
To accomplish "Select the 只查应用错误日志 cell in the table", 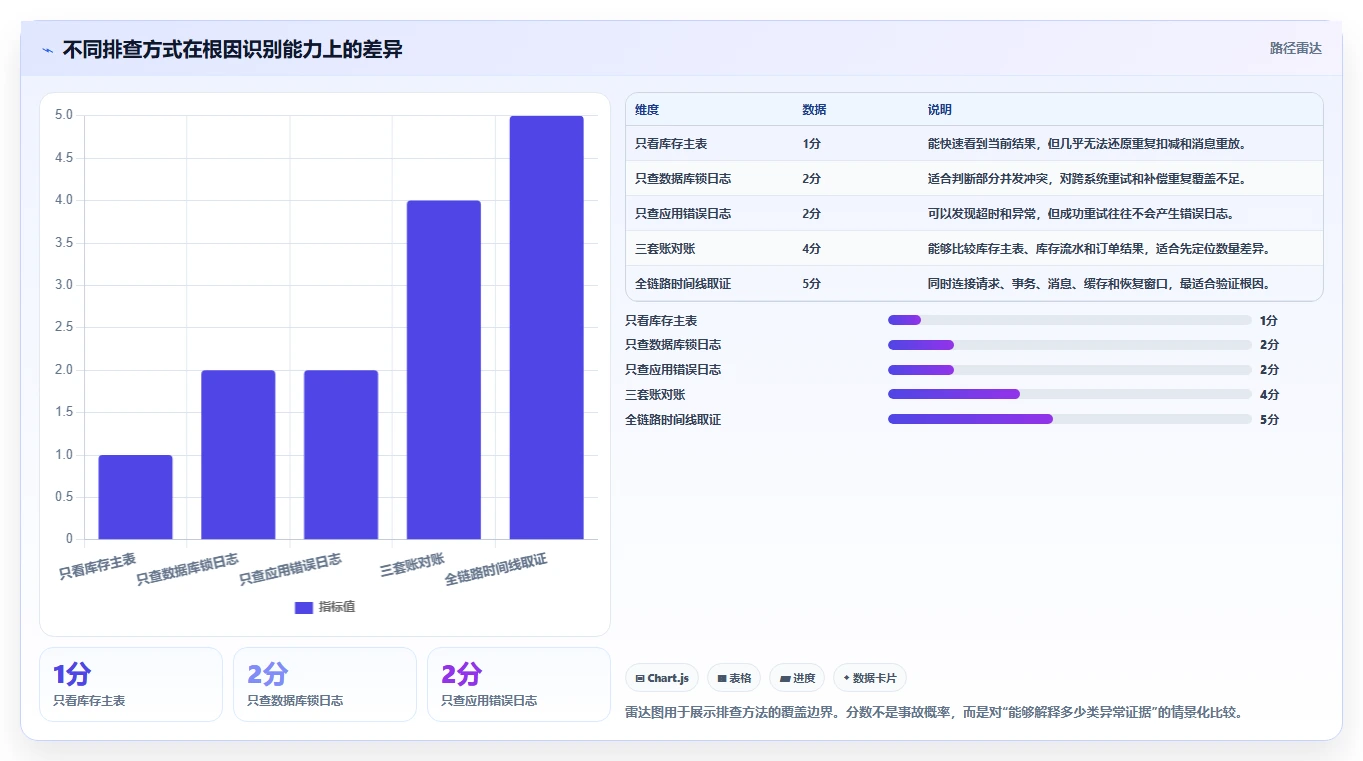I will (683, 214).
